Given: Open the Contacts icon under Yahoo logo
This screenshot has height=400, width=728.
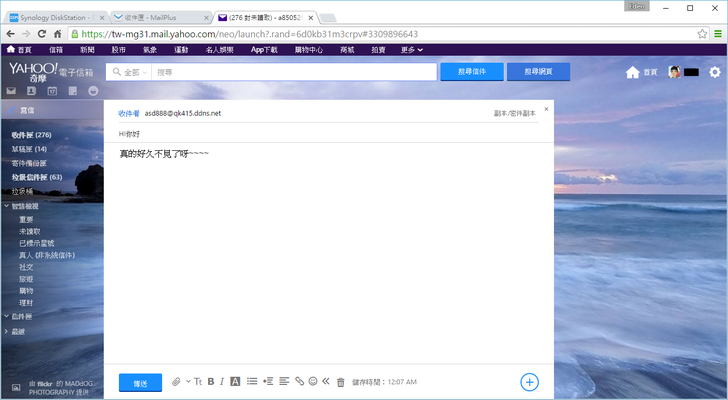Looking at the screenshot, I should tap(31, 91).
